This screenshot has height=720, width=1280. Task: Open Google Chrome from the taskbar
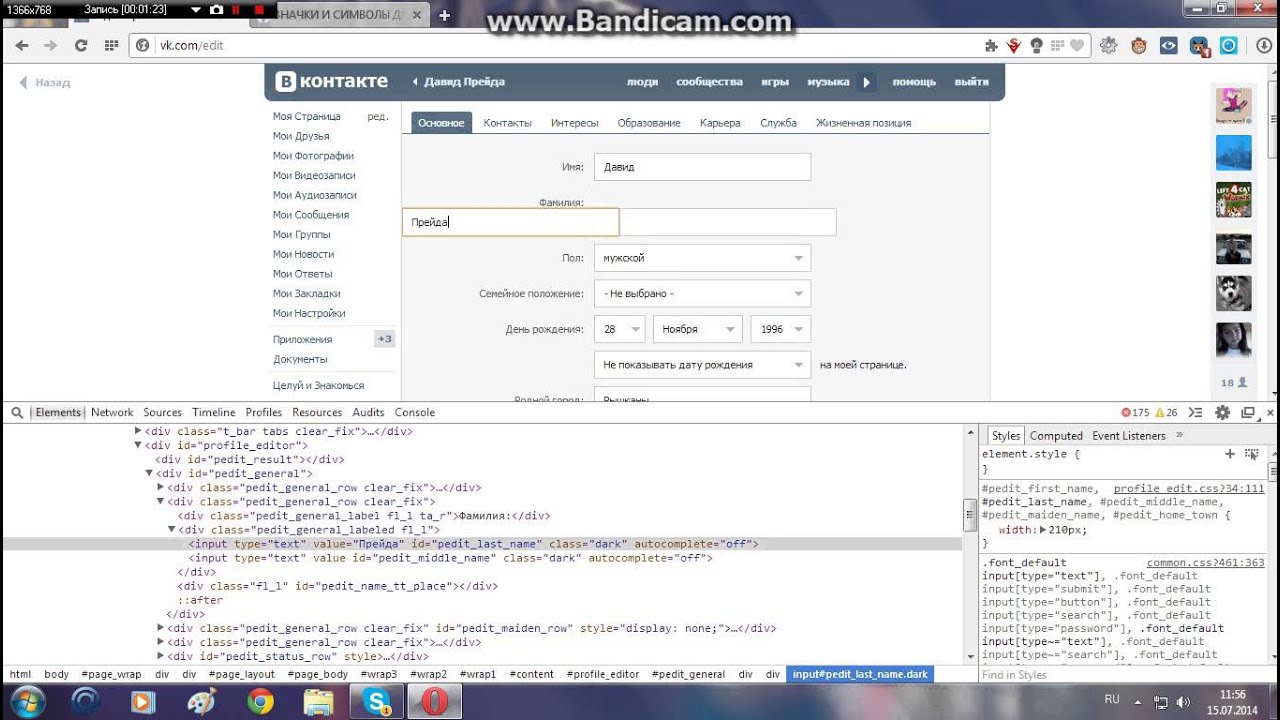(261, 701)
